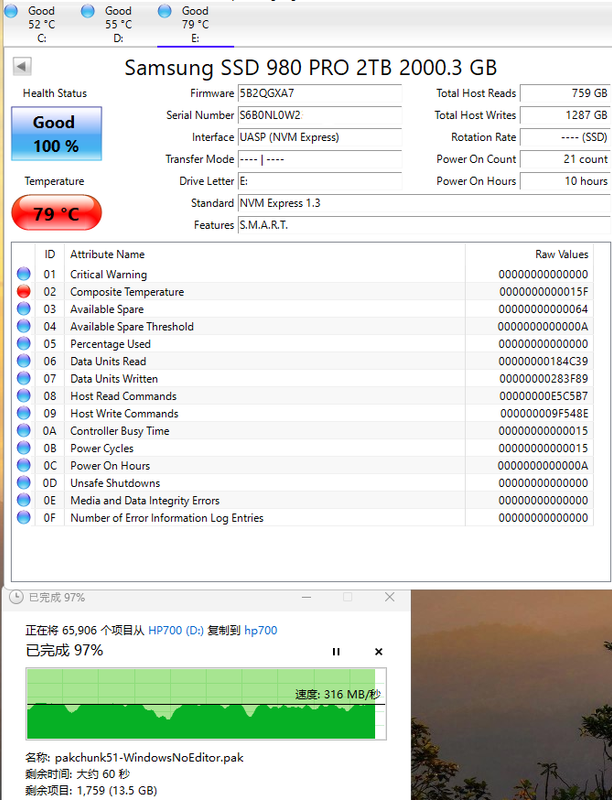612x800 pixels.
Task: Click the Drive Letter field E:
Action: point(320,181)
